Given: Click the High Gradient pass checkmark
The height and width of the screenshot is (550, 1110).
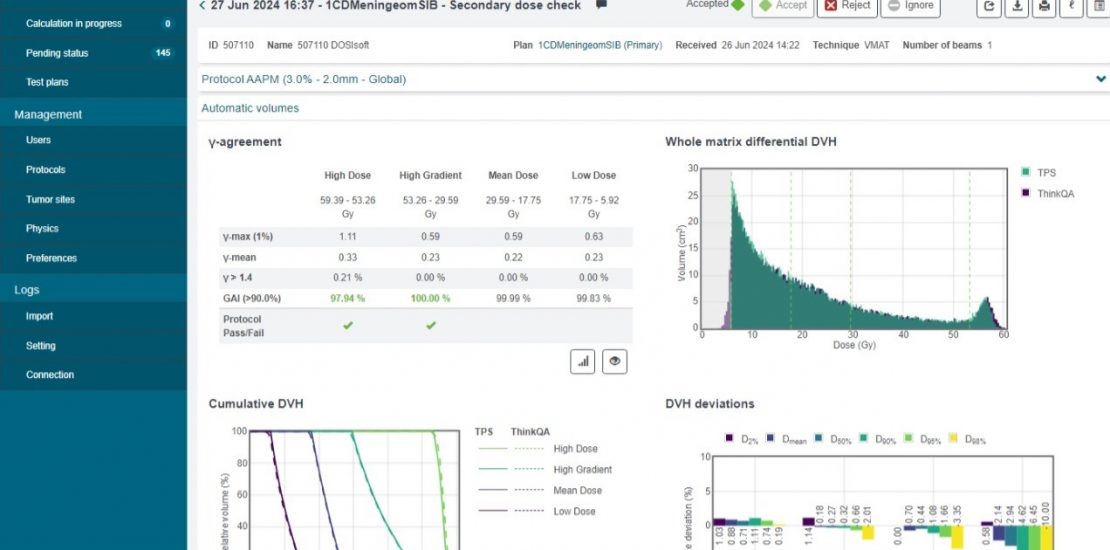Looking at the screenshot, I should click(430, 326).
